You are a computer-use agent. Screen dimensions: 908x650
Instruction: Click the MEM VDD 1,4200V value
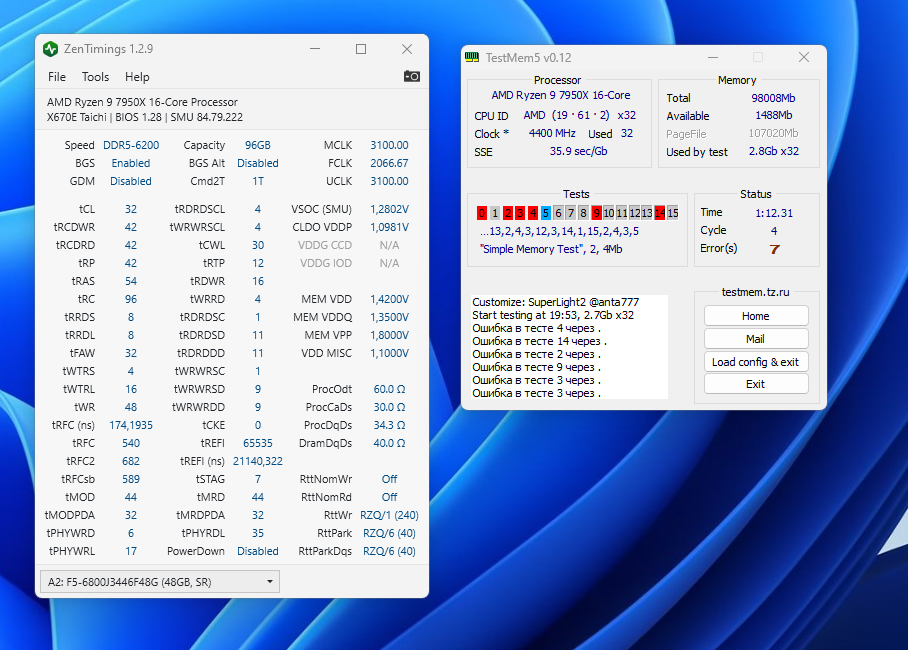click(389, 299)
